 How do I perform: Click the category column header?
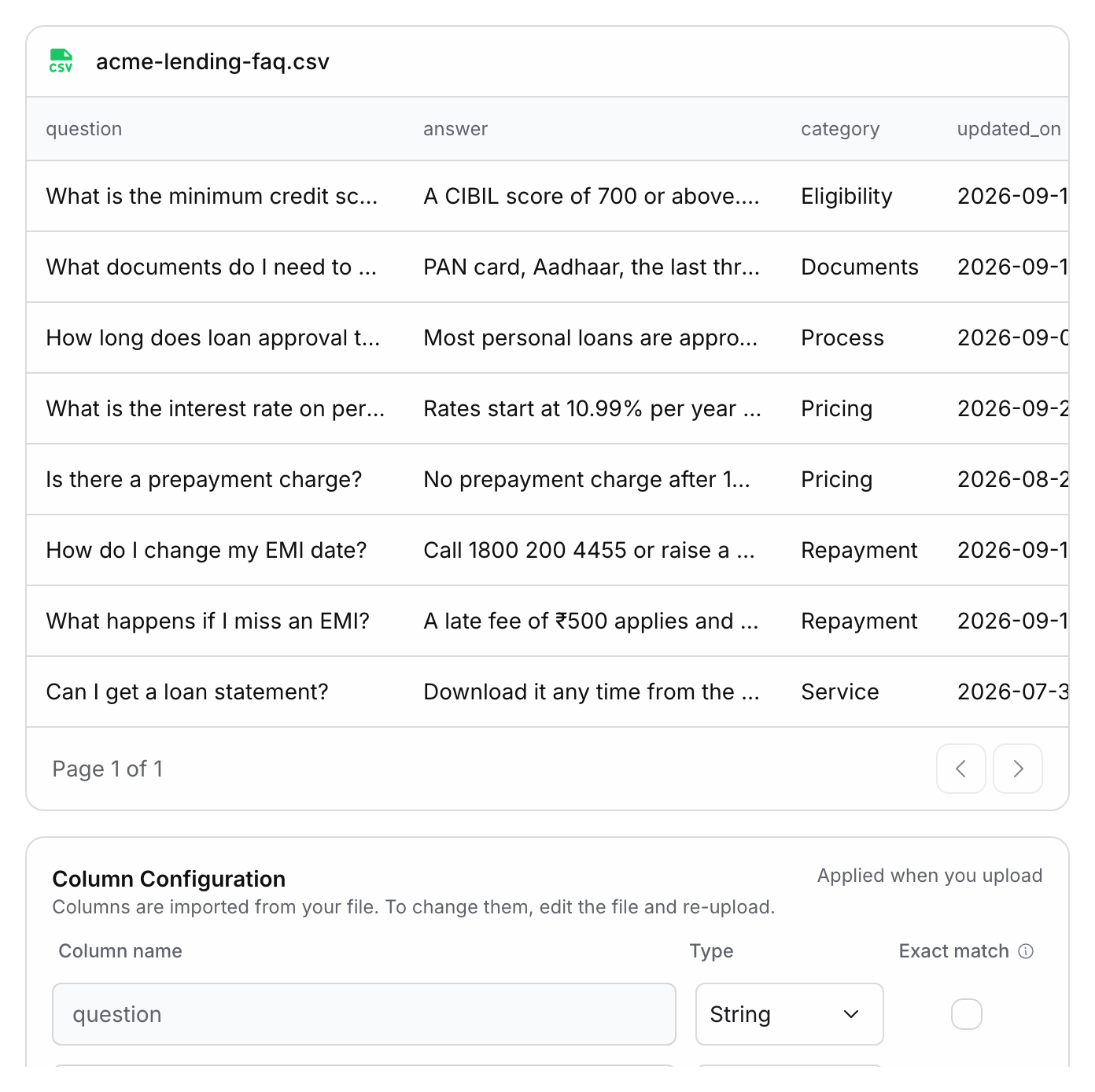coord(840,129)
